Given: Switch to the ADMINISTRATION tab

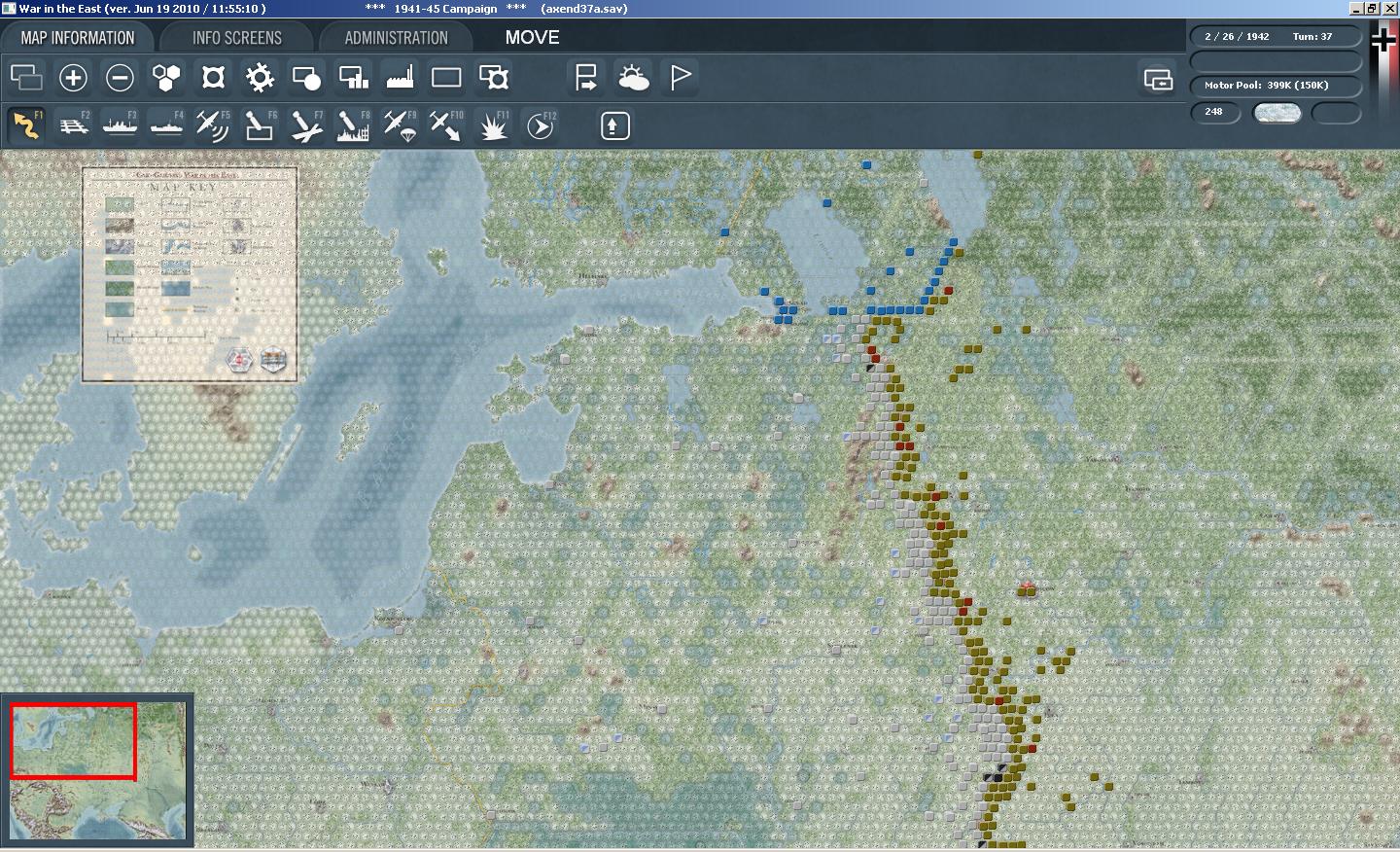Looking at the screenshot, I should point(396,38).
